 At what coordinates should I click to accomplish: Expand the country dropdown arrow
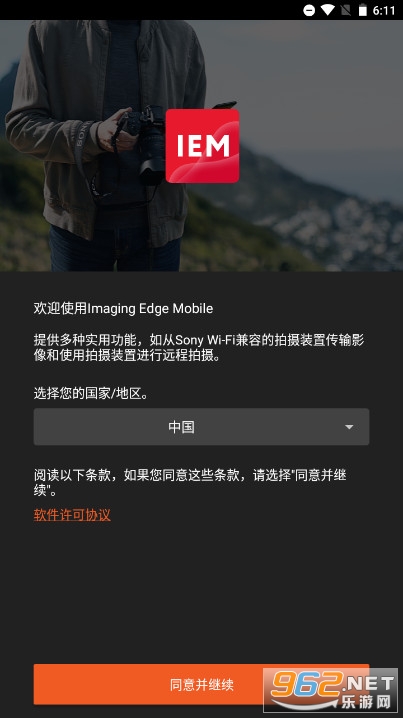point(349,427)
